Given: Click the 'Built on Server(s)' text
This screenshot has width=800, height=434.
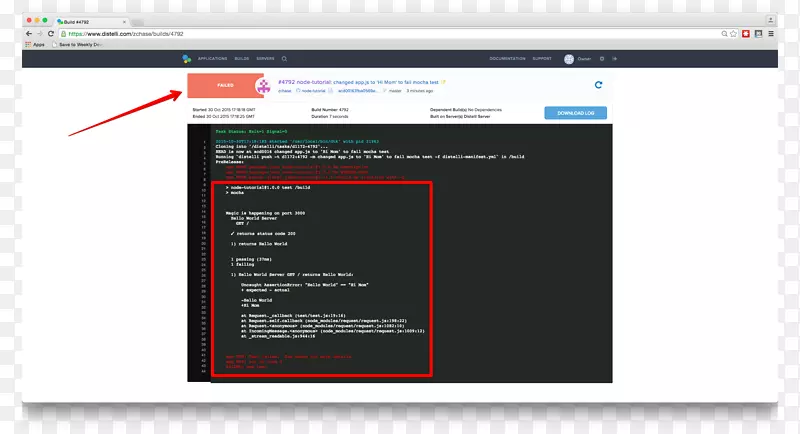Looking at the screenshot, I should tap(460, 116).
